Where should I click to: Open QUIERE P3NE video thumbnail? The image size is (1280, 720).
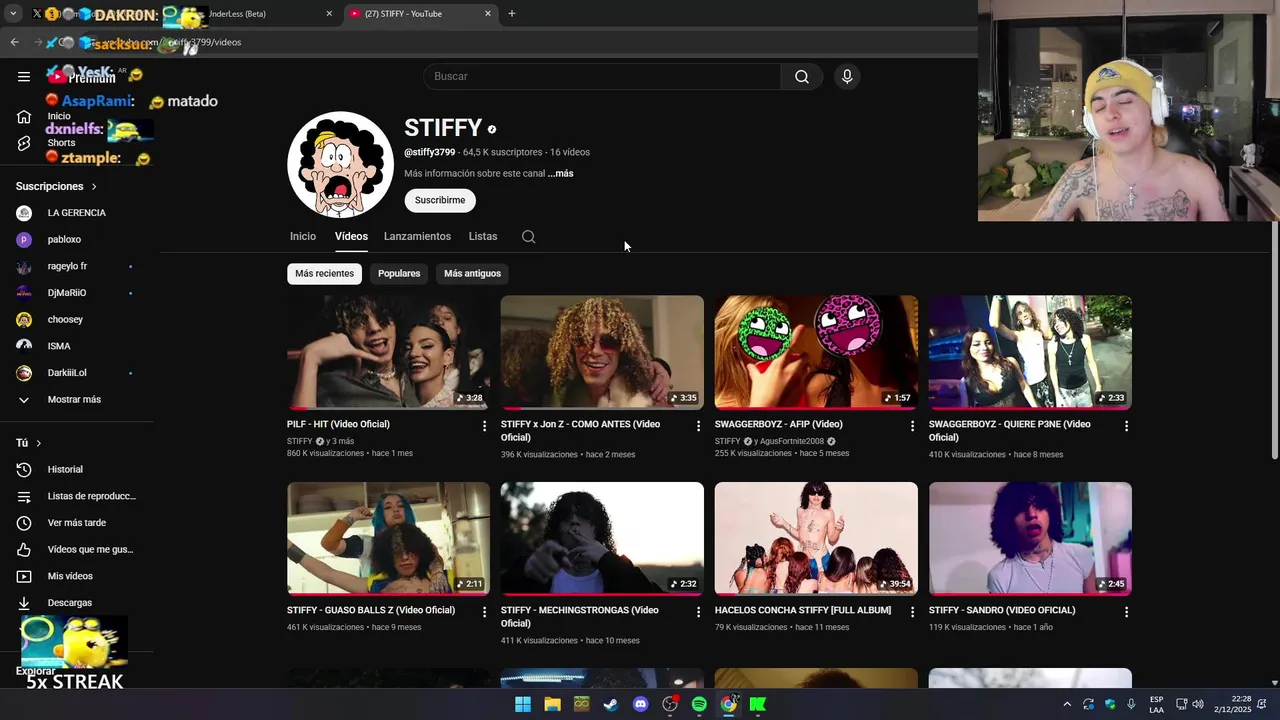pos(1030,352)
